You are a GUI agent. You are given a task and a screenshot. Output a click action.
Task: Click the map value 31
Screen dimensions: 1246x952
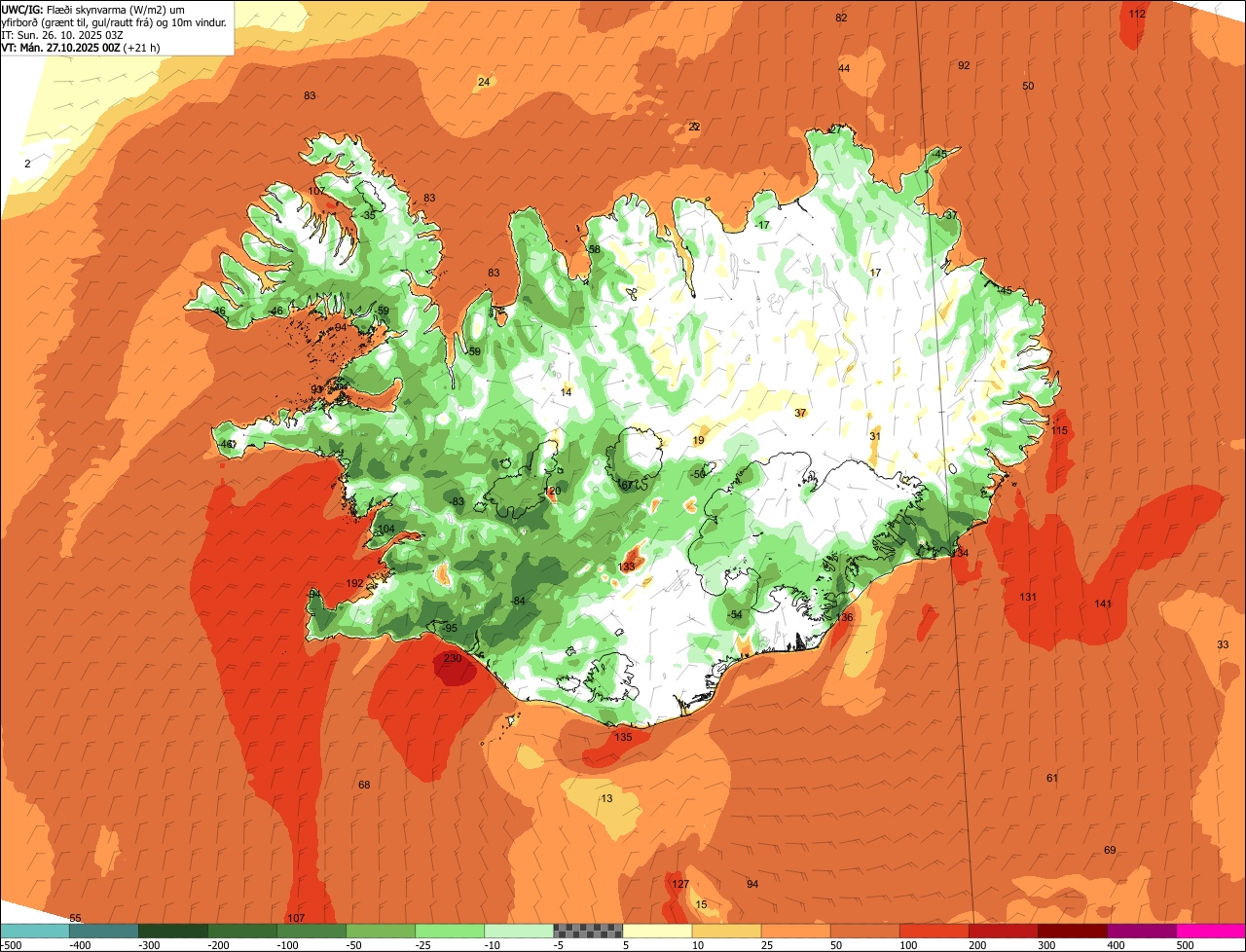pos(875,437)
